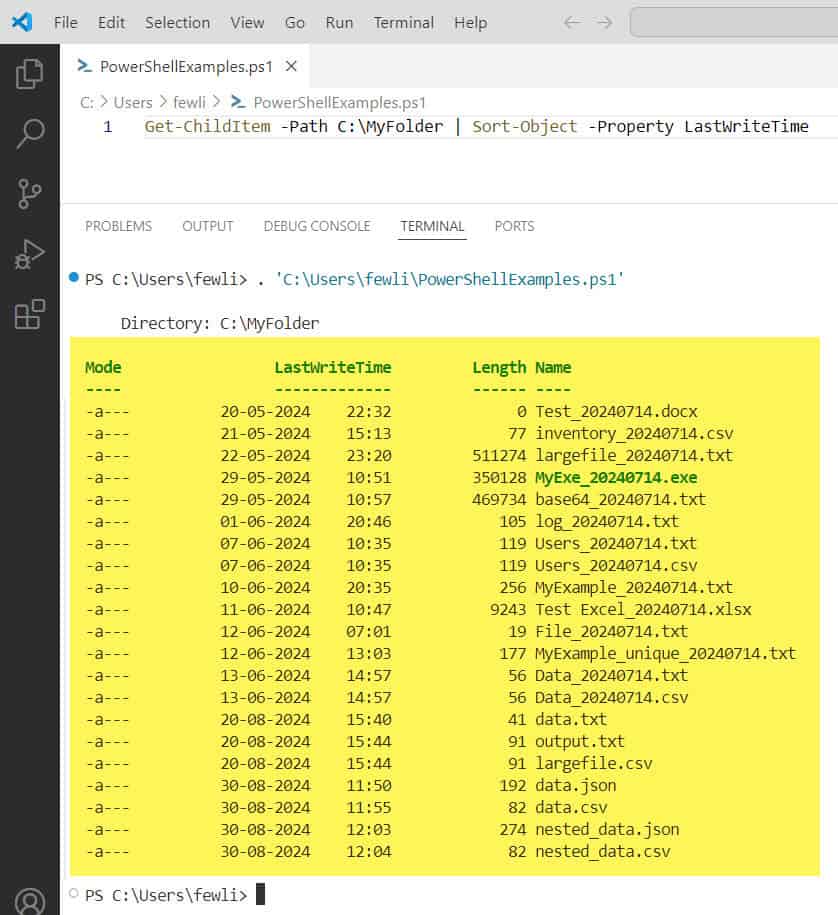The image size is (838, 915).
Task: Open the View menu
Action: (247, 23)
